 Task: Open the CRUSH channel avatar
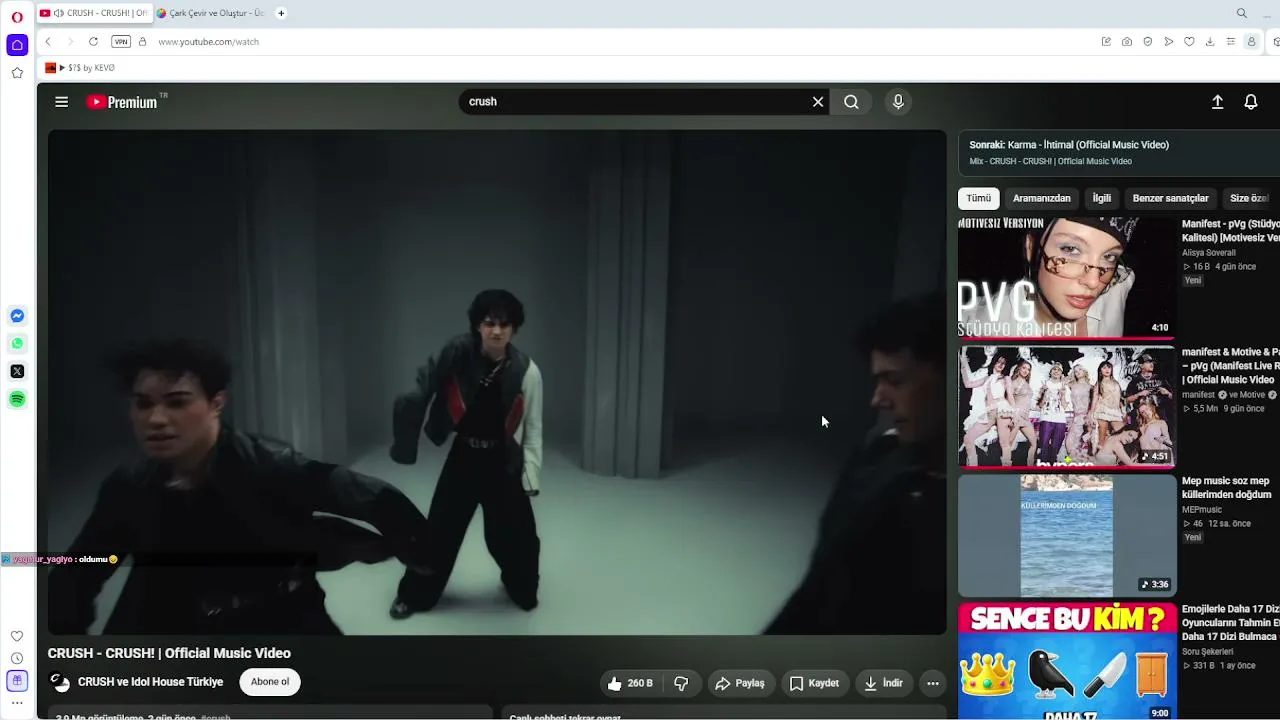61,682
